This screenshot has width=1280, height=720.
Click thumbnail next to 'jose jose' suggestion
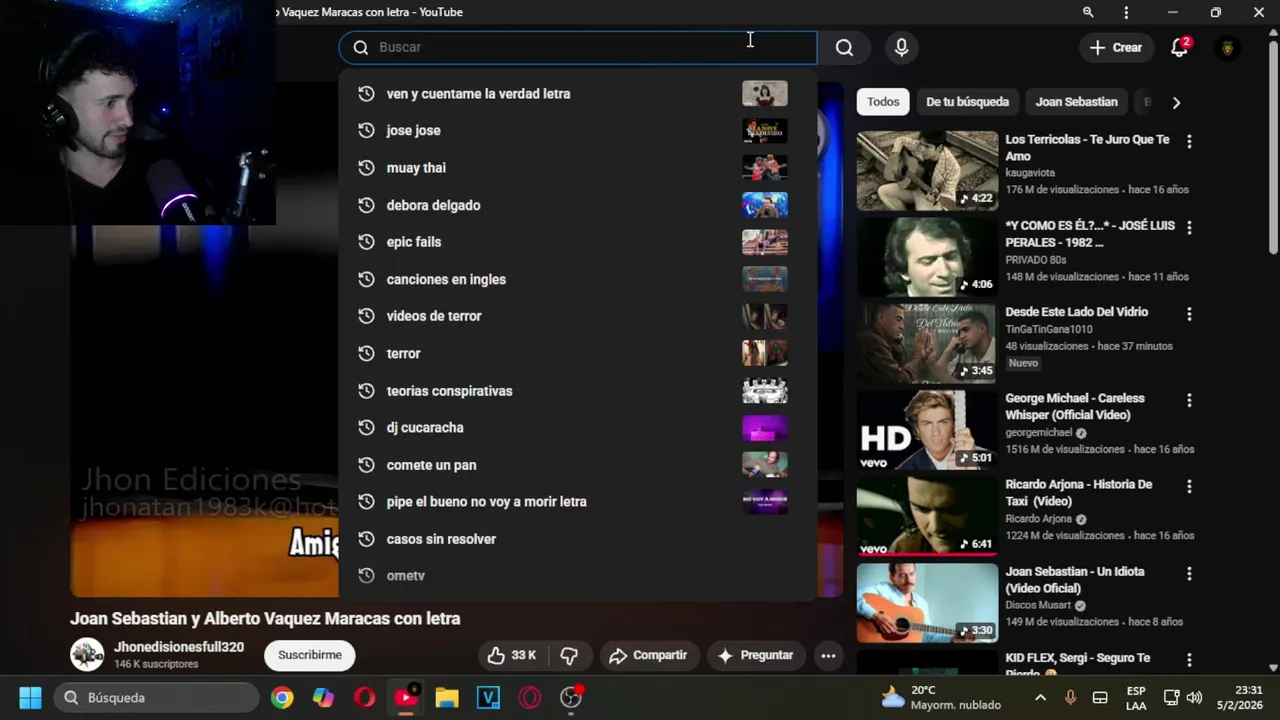point(765,131)
